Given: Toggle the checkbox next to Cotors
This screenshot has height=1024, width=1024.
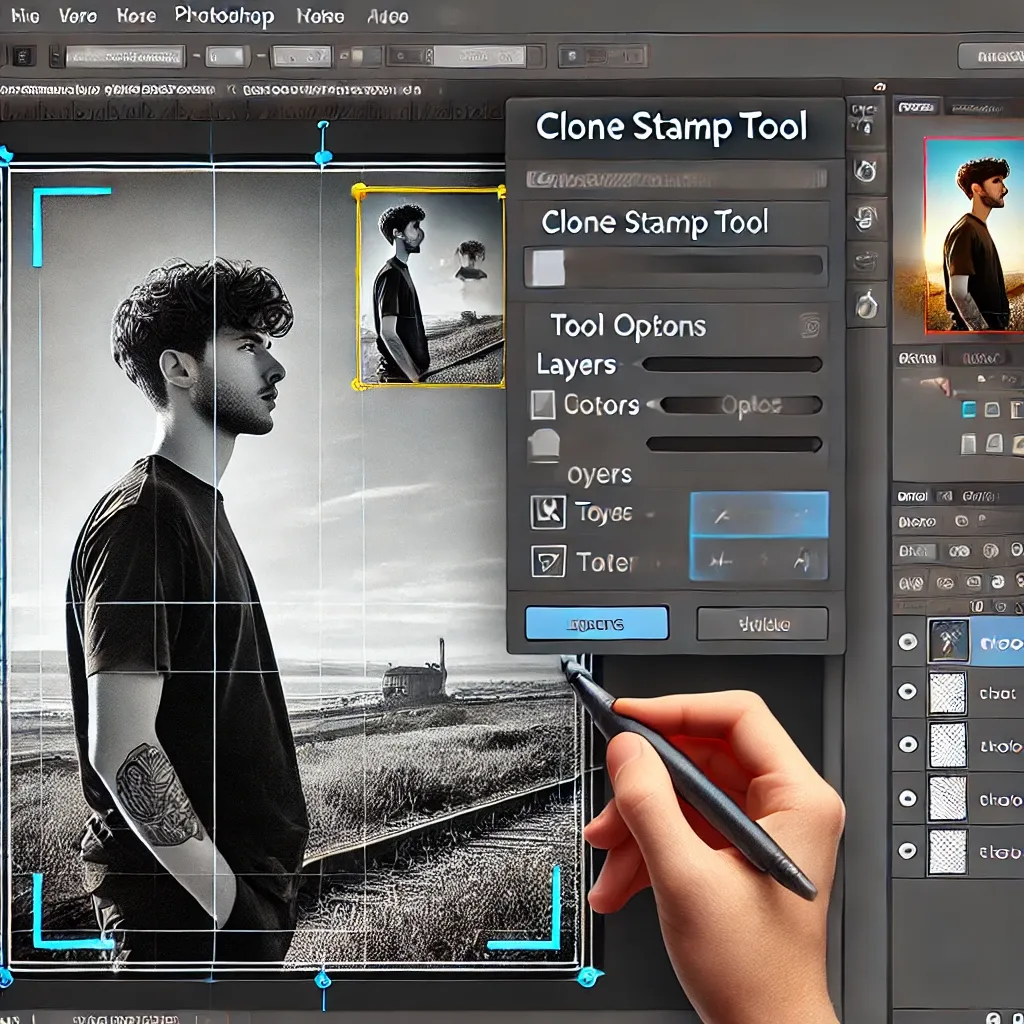Looking at the screenshot, I should [542, 405].
